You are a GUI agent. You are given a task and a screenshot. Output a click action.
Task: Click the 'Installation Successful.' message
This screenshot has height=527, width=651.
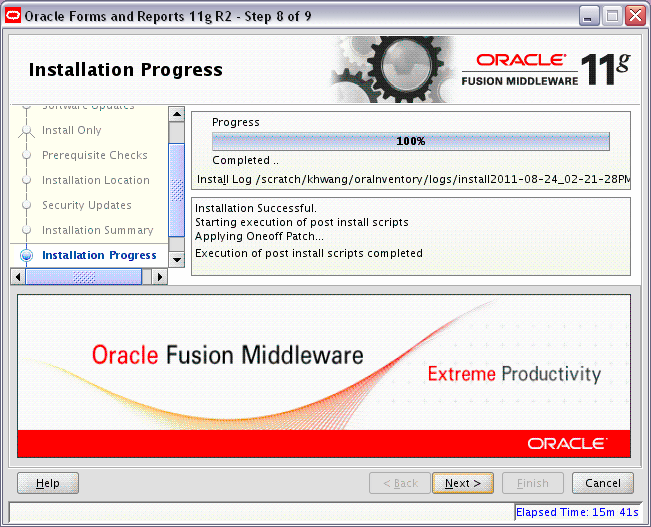point(256,208)
